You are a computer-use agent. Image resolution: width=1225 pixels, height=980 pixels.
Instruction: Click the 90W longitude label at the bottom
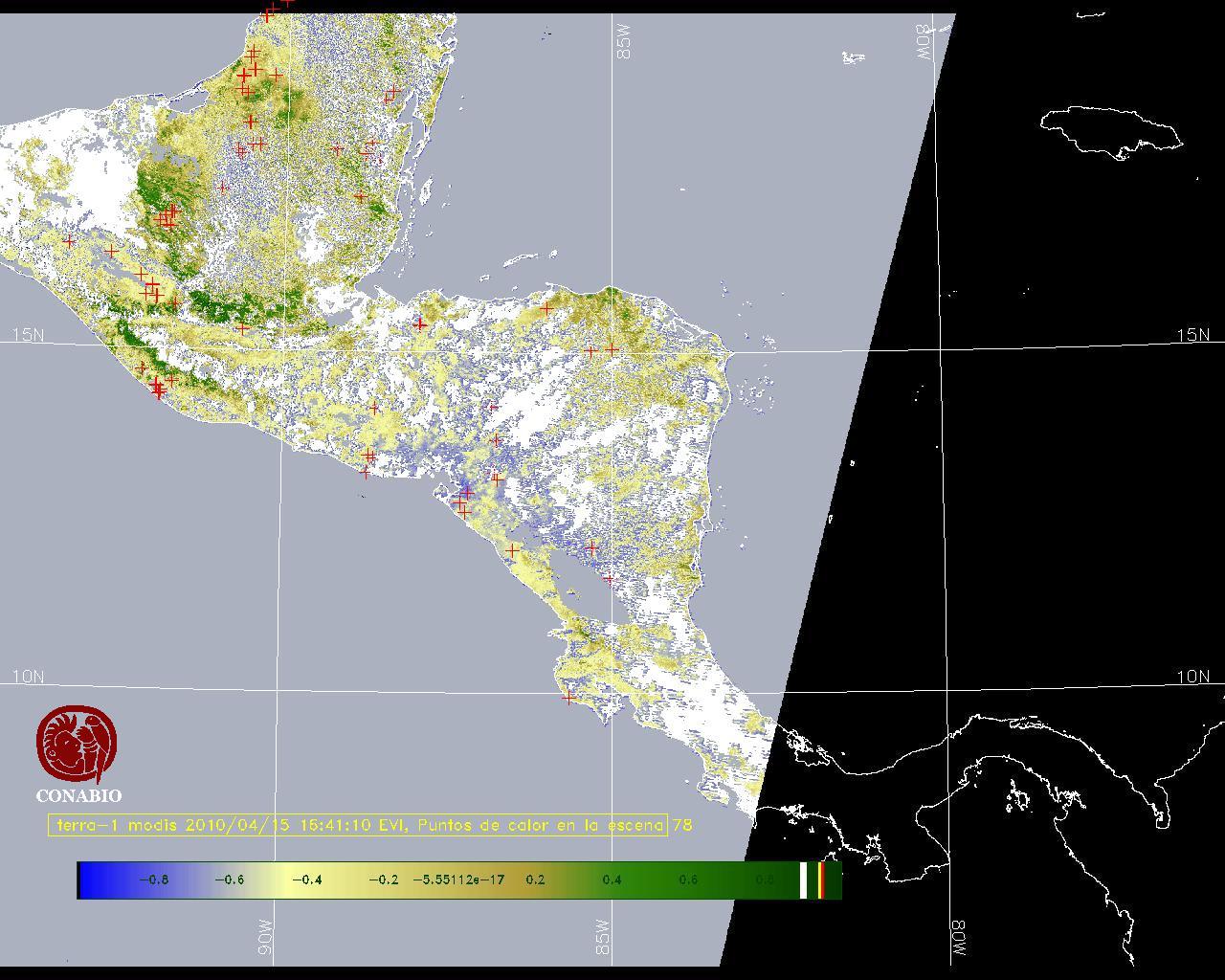[265, 937]
